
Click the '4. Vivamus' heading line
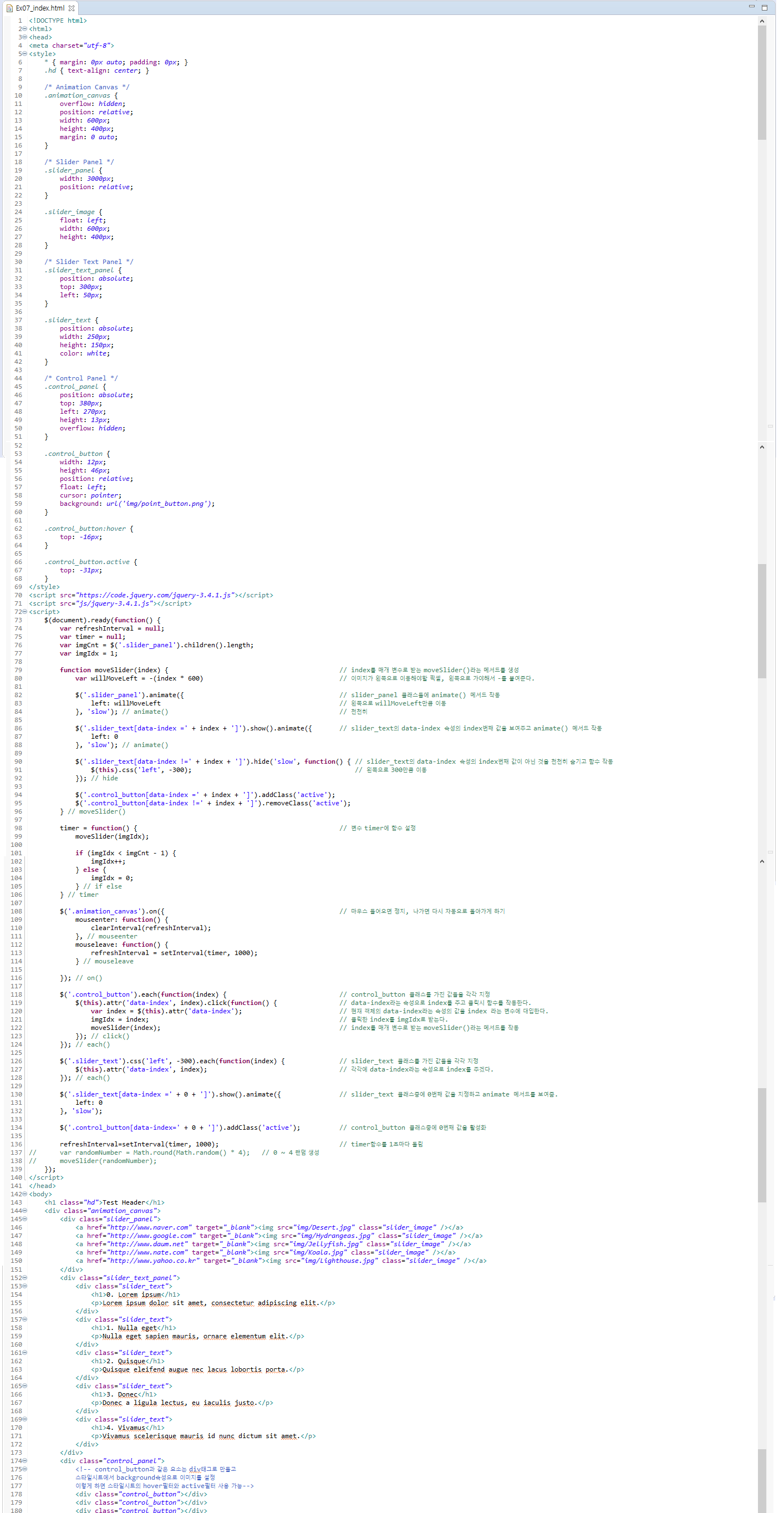click(x=128, y=1427)
